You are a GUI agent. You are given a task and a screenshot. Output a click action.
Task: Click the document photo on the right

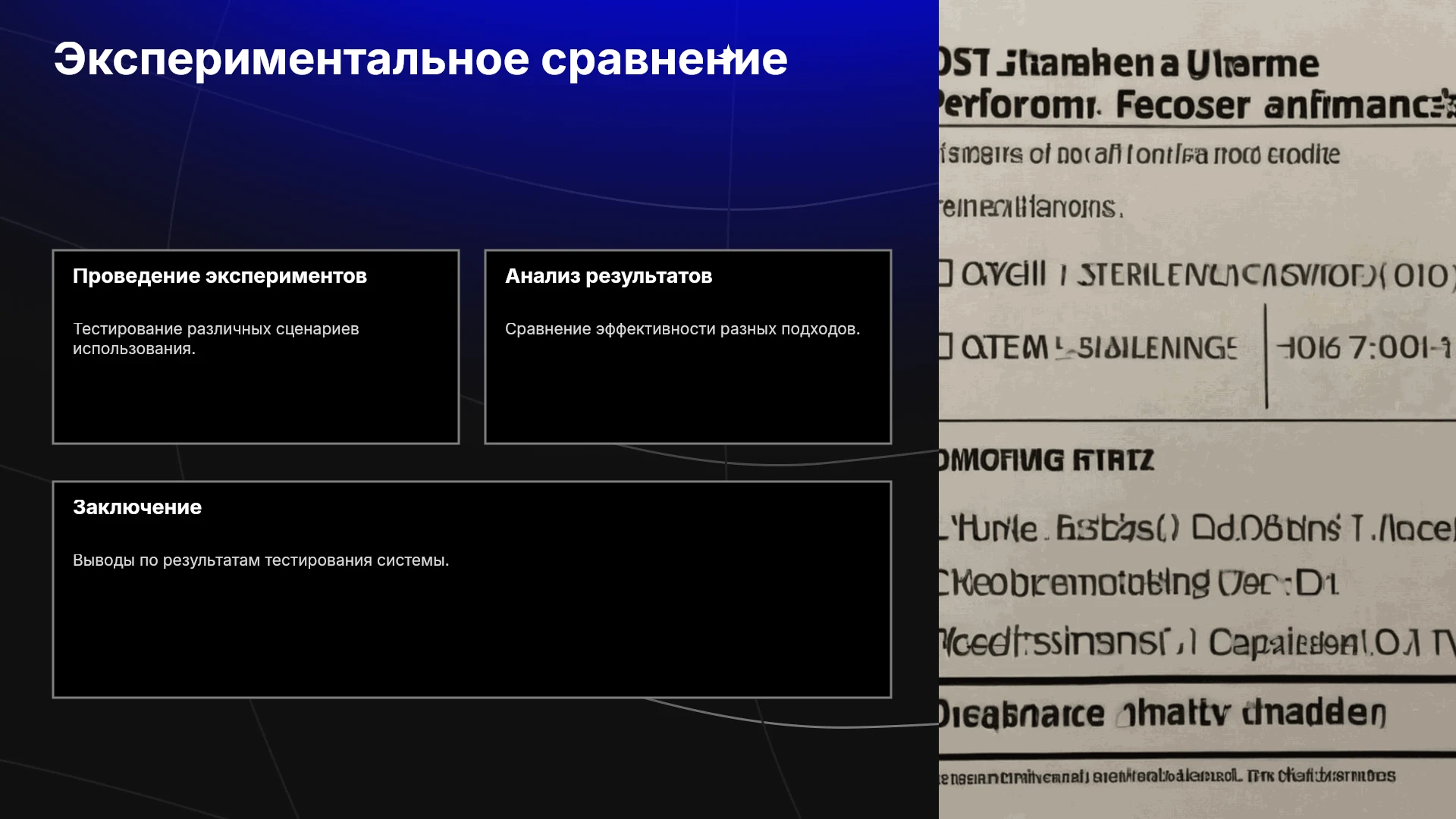(1197, 409)
